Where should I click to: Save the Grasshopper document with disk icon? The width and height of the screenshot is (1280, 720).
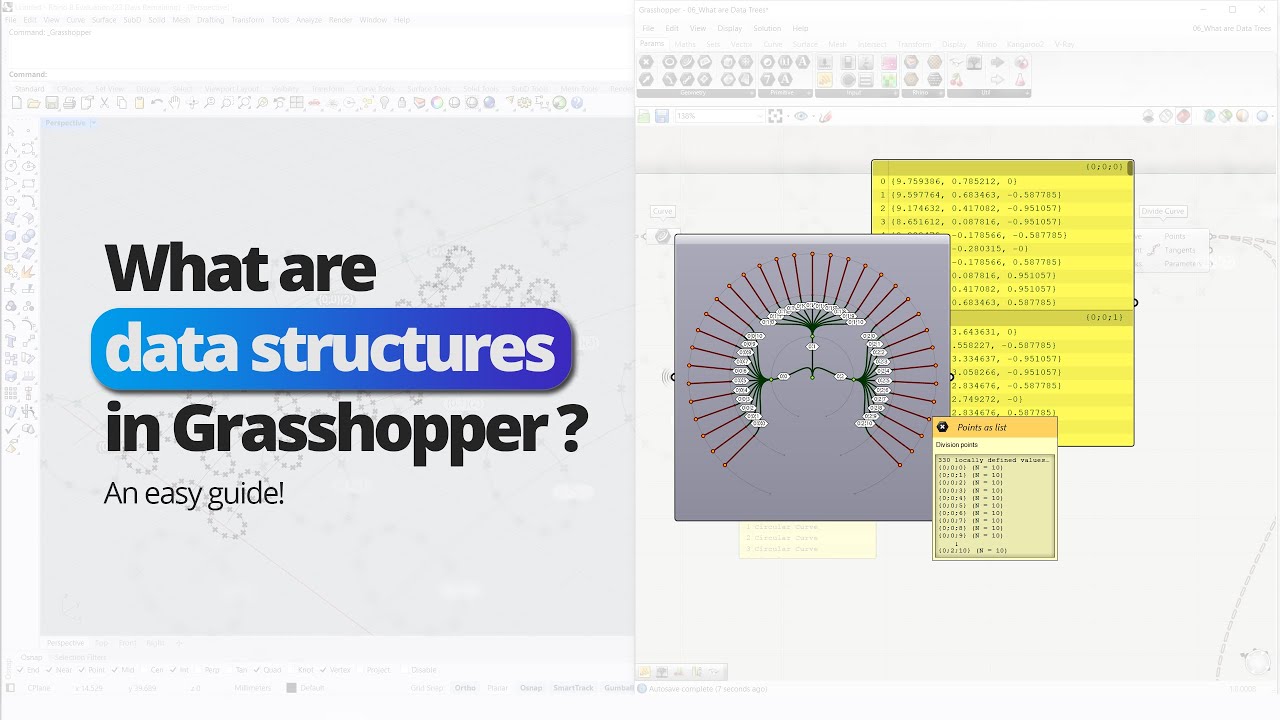[662, 116]
